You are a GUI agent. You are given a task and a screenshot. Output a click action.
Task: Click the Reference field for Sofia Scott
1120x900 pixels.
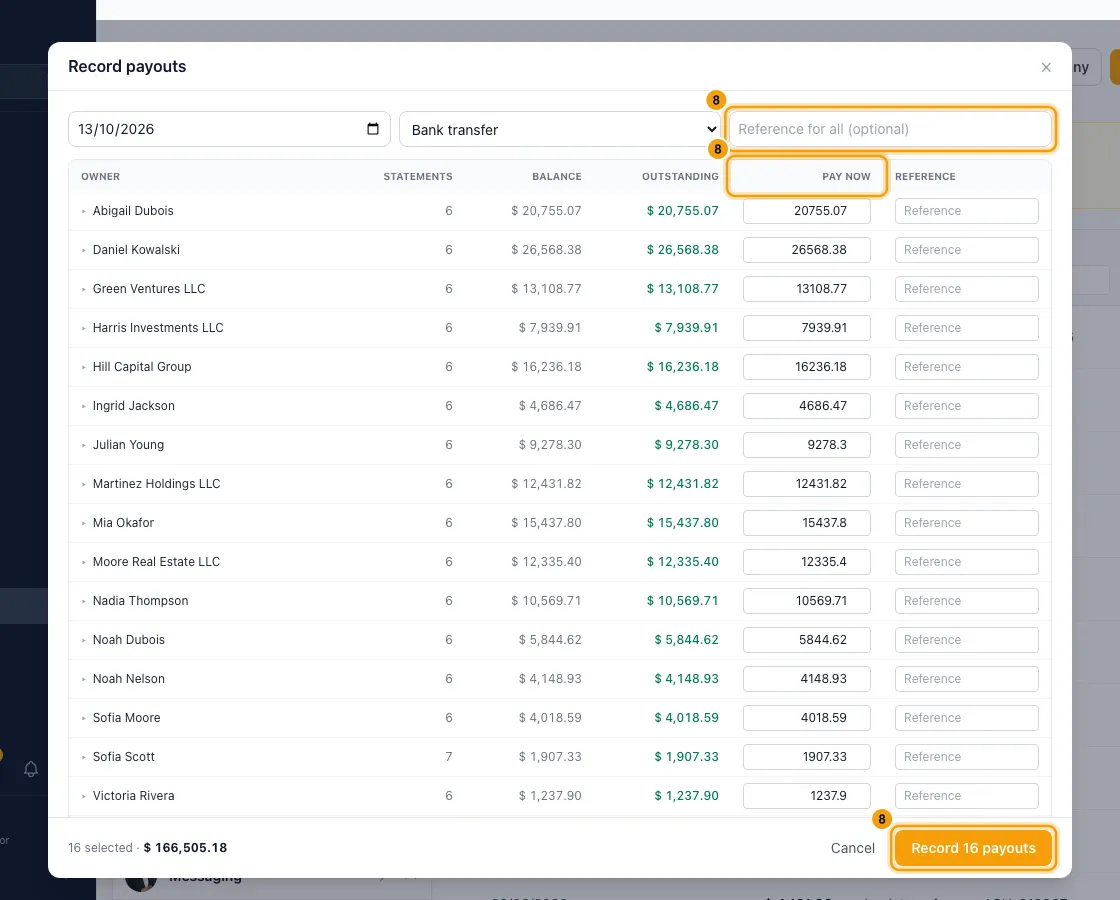966,756
